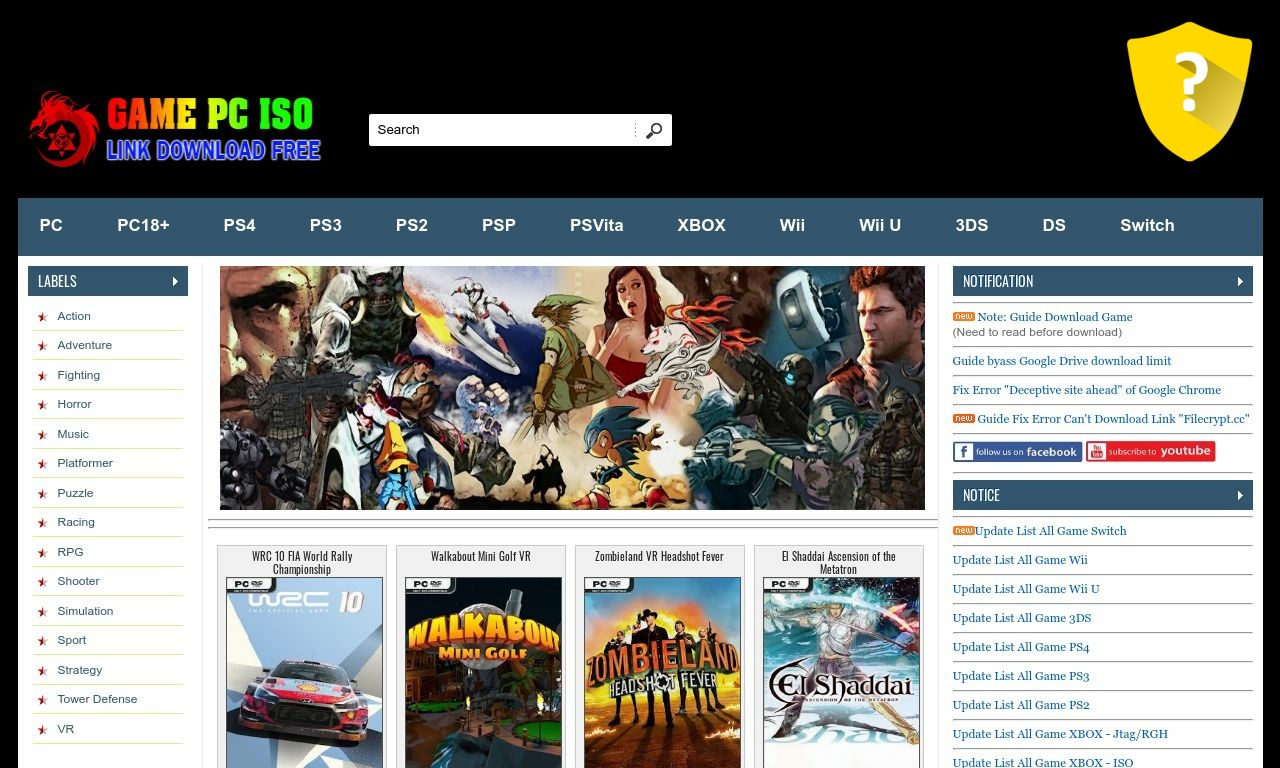This screenshot has height=768, width=1280.
Task: Open Note: Guide Download Game link
Action: click(1054, 317)
